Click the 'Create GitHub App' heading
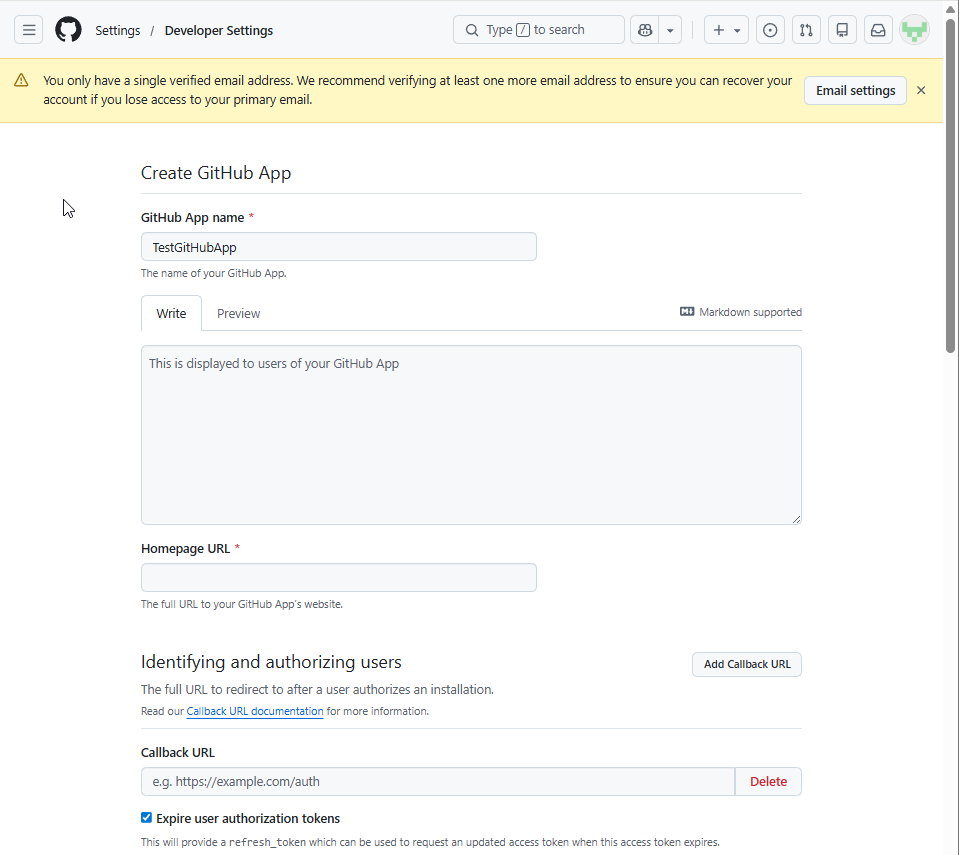The width and height of the screenshot is (959, 855). (x=216, y=173)
